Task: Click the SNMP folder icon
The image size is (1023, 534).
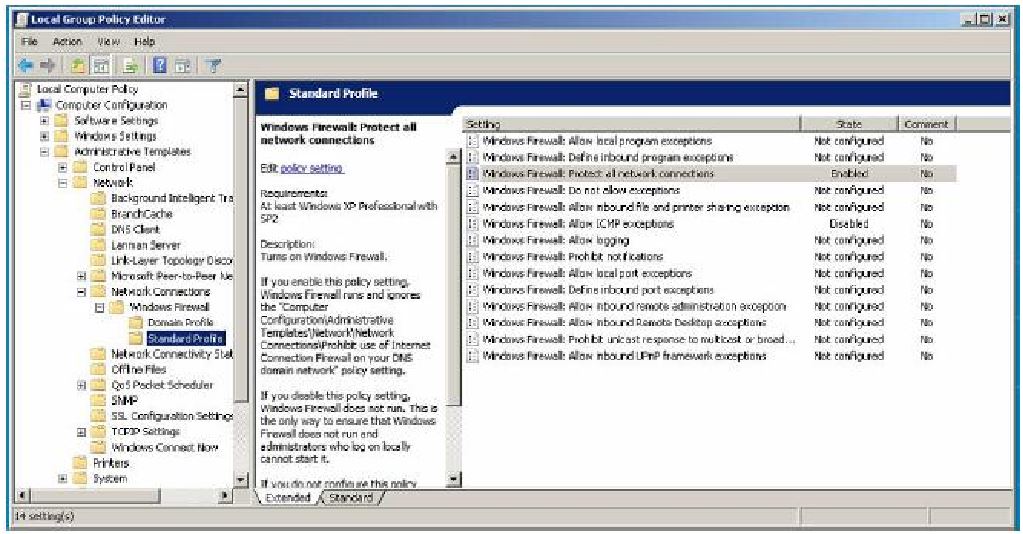Action: pyautogui.click(x=99, y=400)
